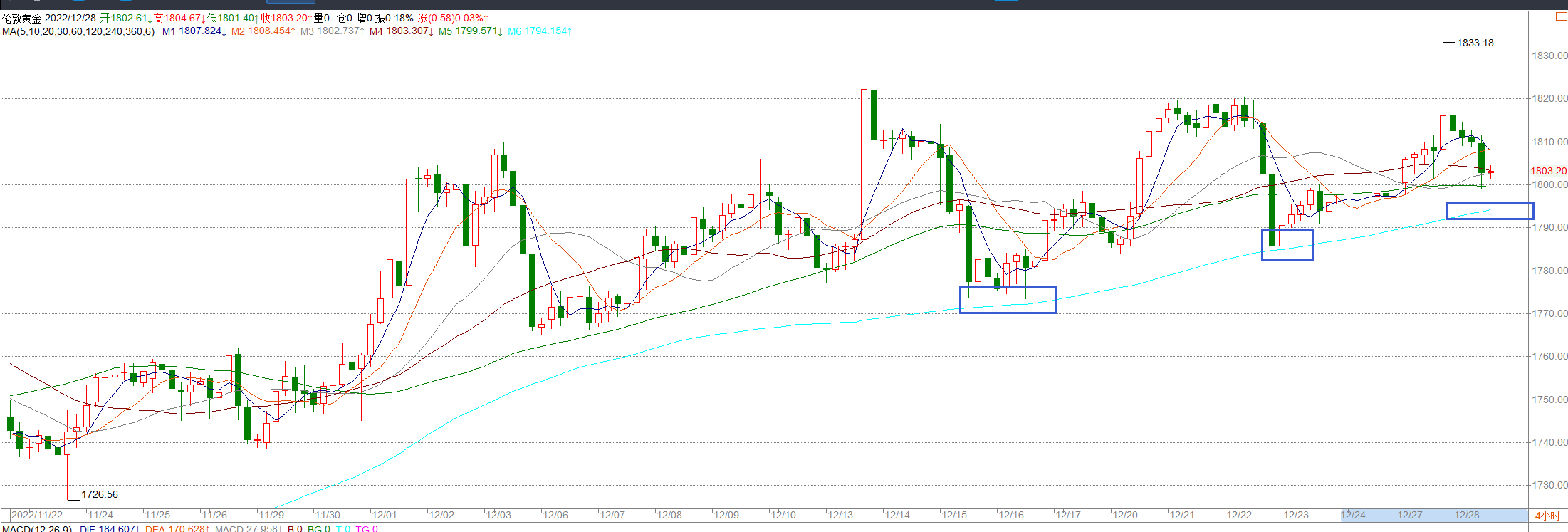1568x532 pixels.
Task: Select the M3 1802.737 moving average value
Action: [332, 31]
